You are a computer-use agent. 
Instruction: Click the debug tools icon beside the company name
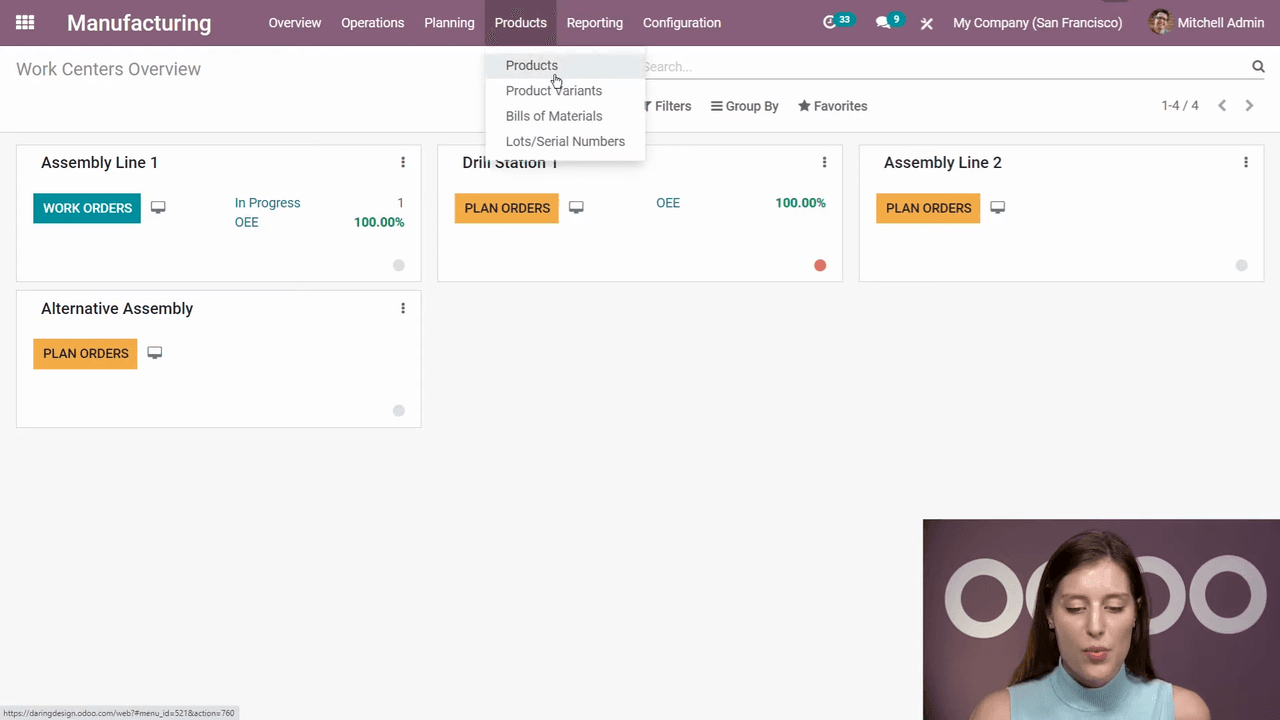(926, 23)
